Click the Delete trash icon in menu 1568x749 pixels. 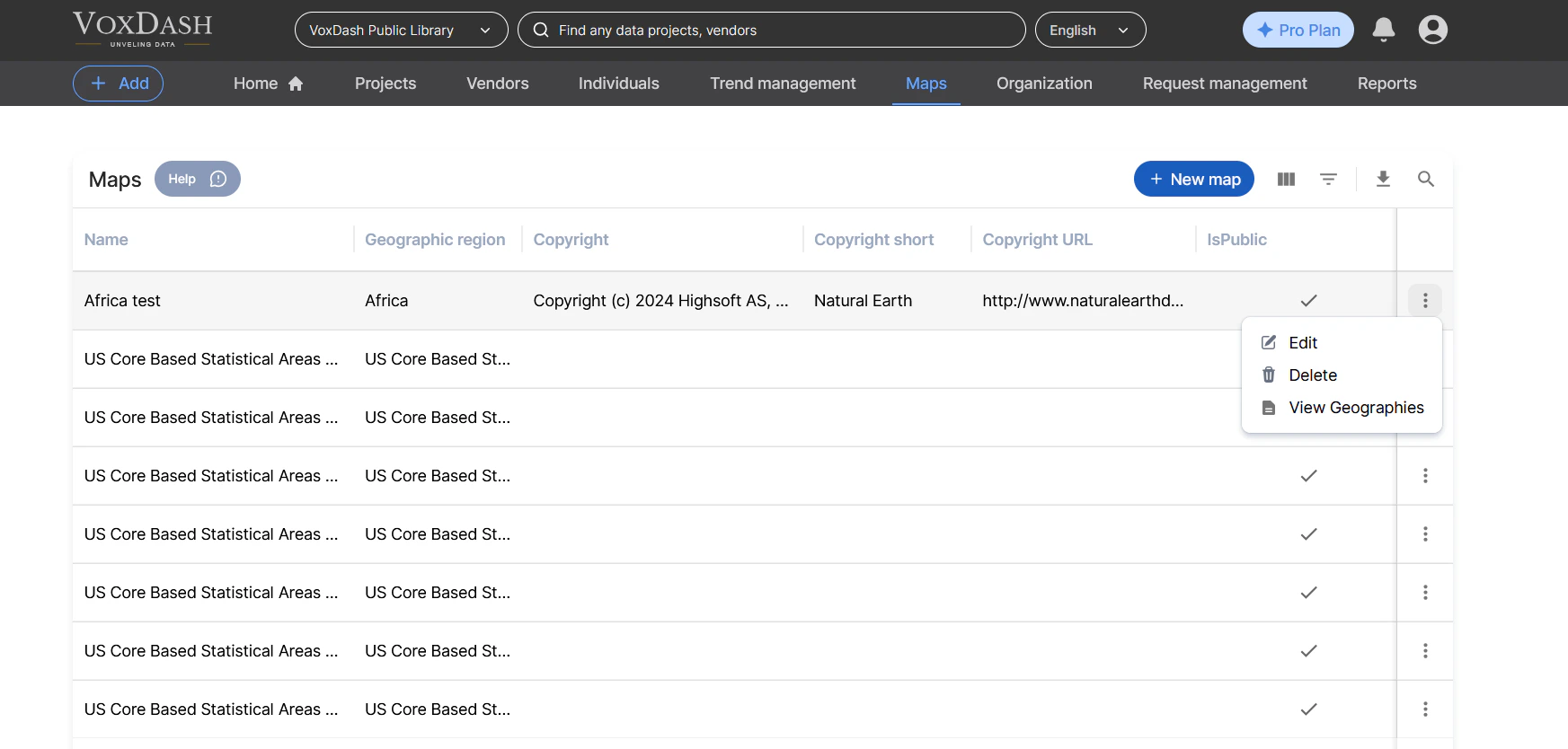pos(1269,374)
